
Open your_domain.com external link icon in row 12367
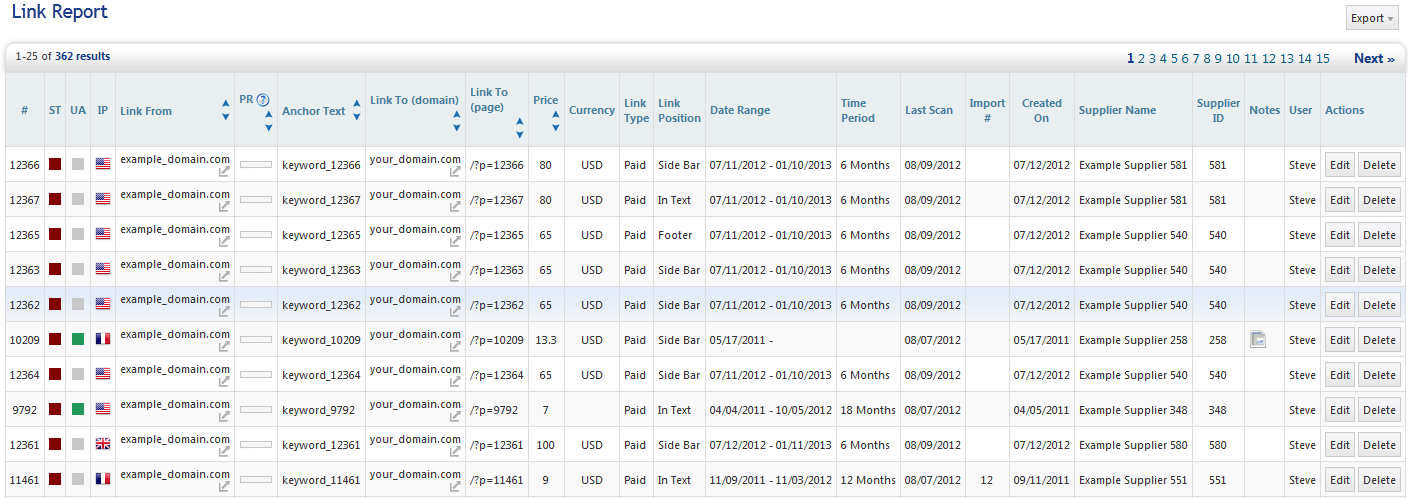(x=456, y=207)
